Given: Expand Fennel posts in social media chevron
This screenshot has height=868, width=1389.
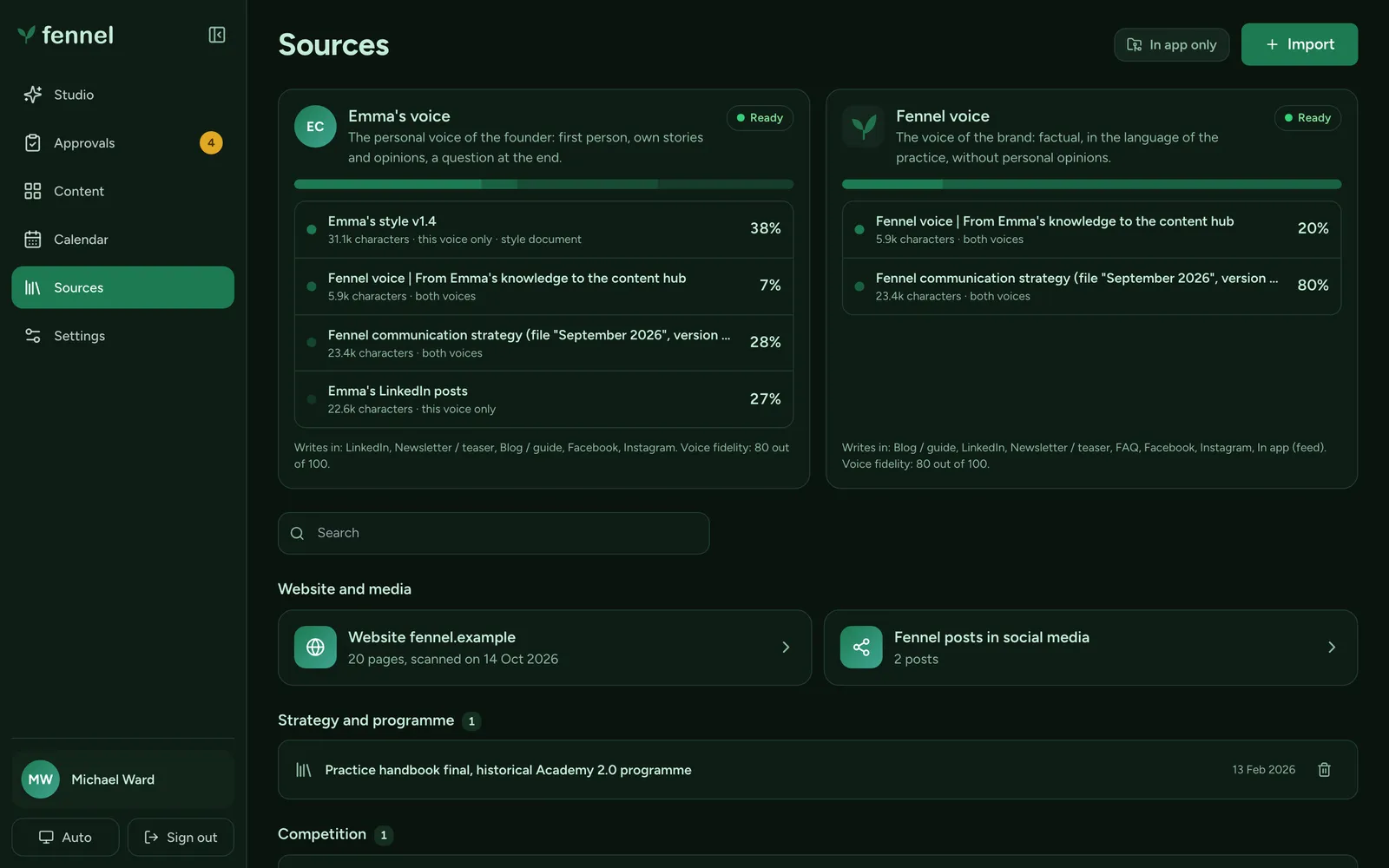Looking at the screenshot, I should pyautogui.click(x=1332, y=648).
